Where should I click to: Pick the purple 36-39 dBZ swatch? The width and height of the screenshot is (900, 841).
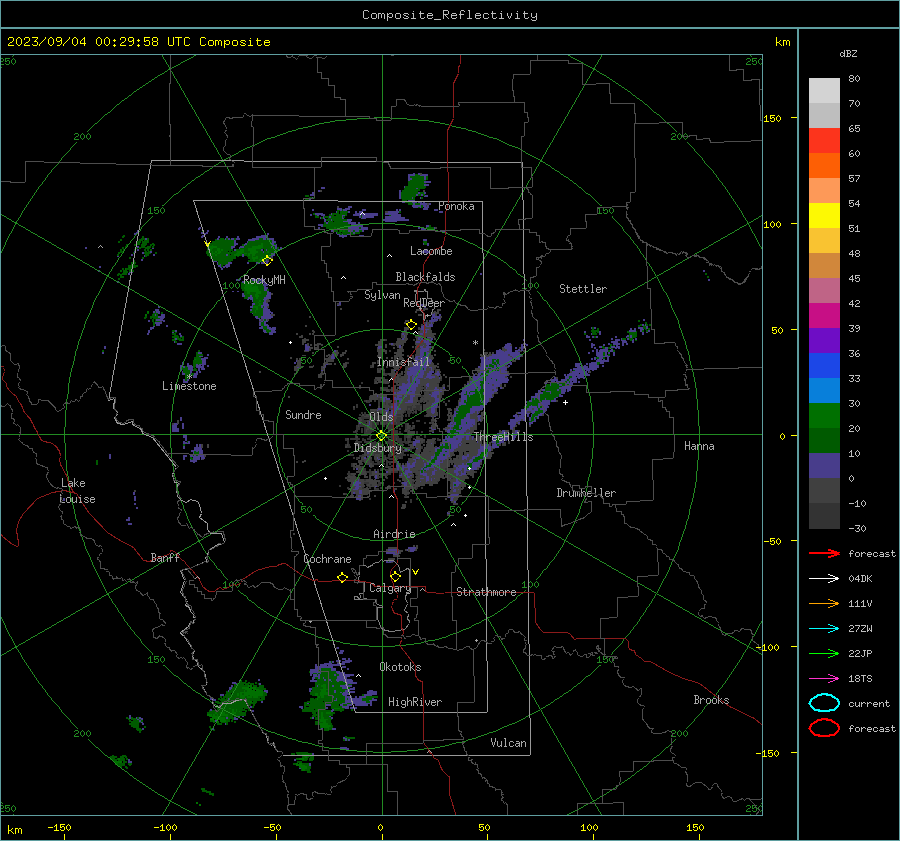824,341
